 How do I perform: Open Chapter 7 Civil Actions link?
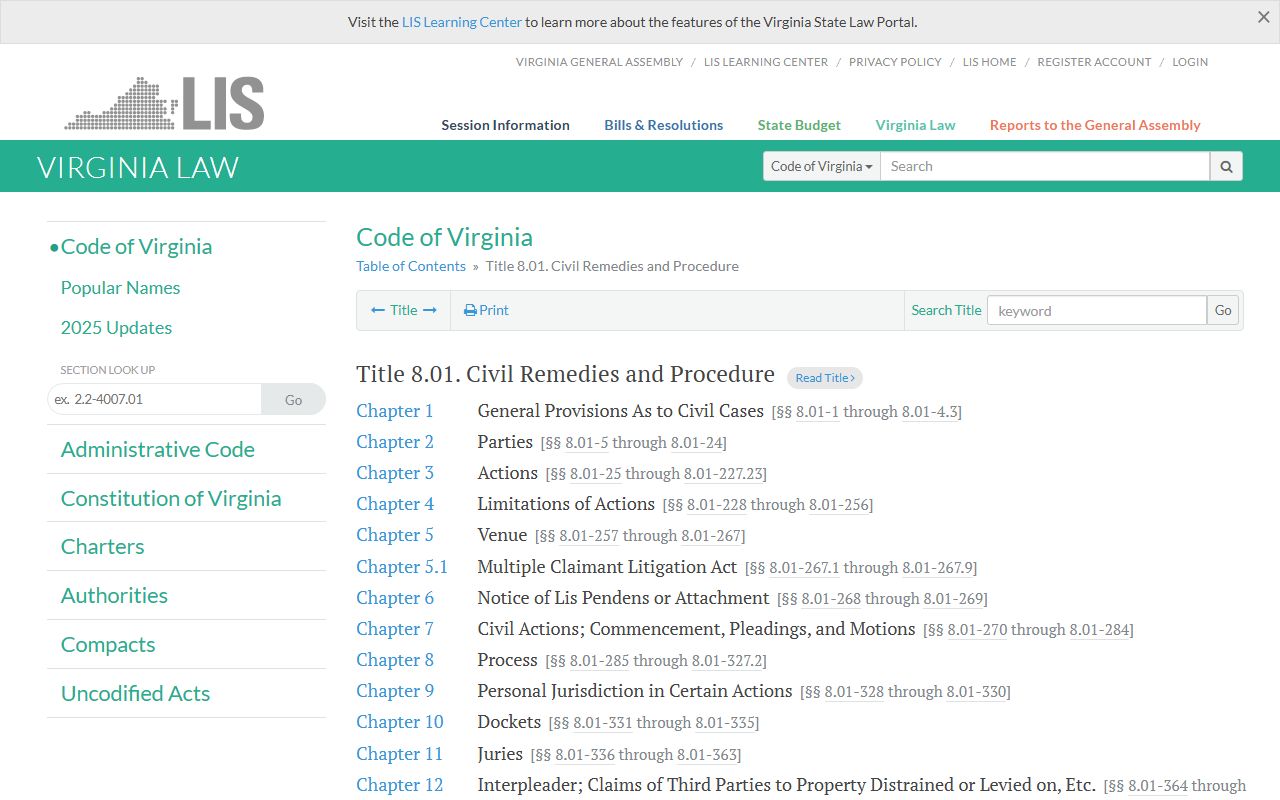click(395, 629)
